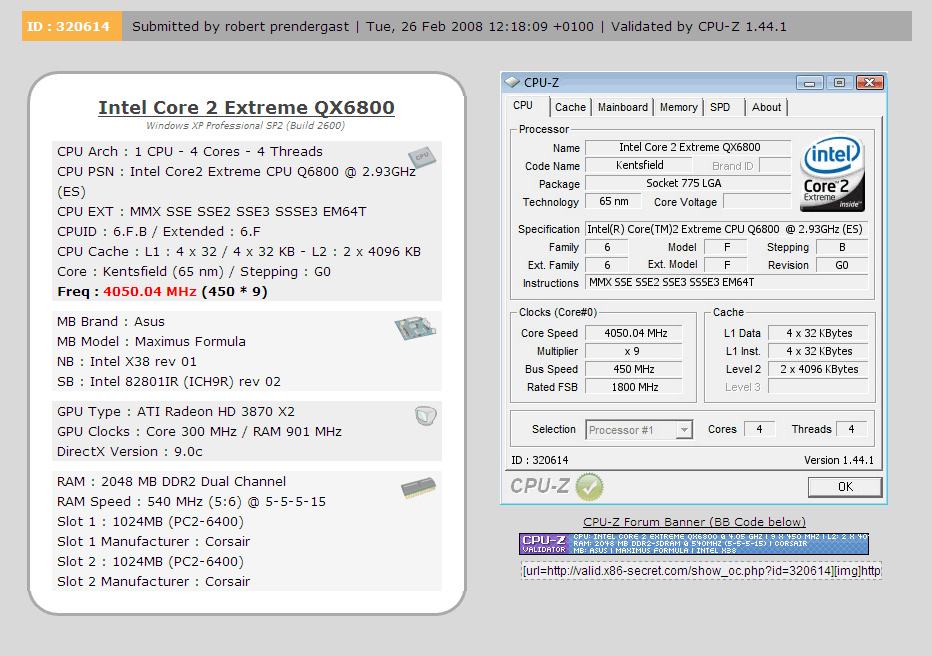This screenshot has width=932, height=656.
Task: Click the OK button in CPU-Z
Action: tap(845, 487)
